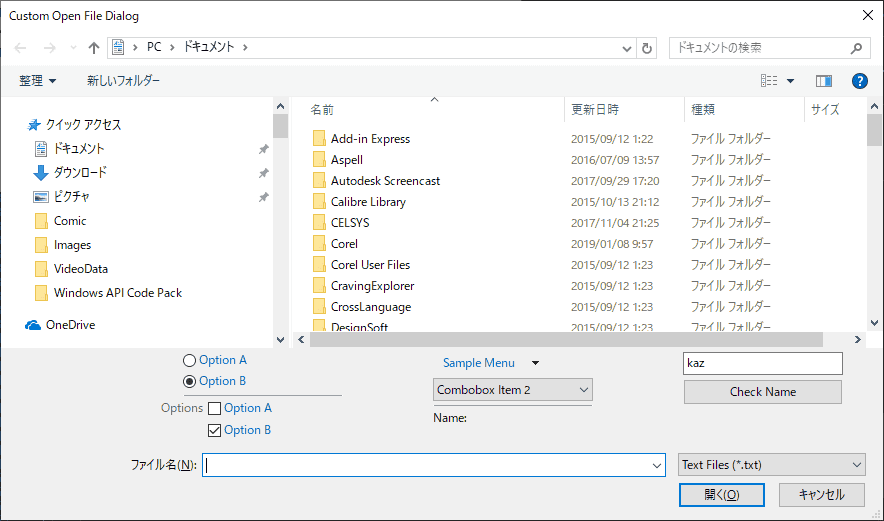Close the Custom Open File Dialog
Viewport: 884px width, 521px height.
(868, 16)
